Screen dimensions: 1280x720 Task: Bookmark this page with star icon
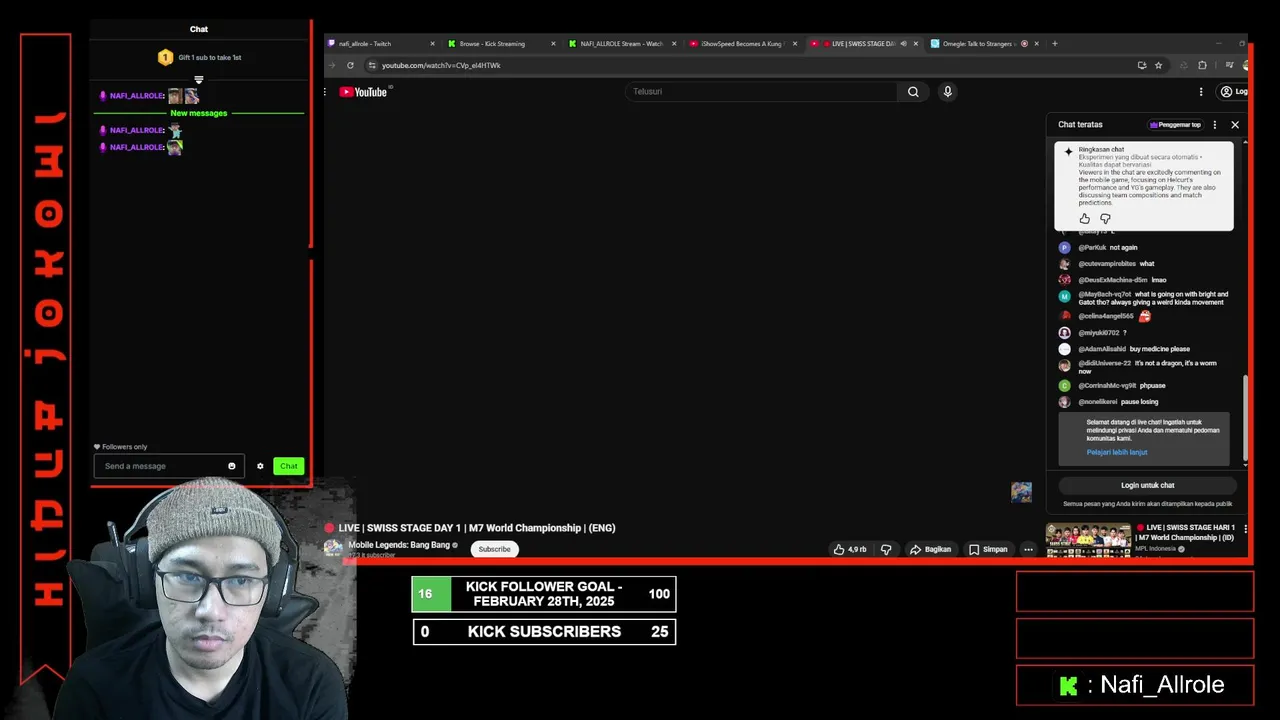pos(1158,65)
